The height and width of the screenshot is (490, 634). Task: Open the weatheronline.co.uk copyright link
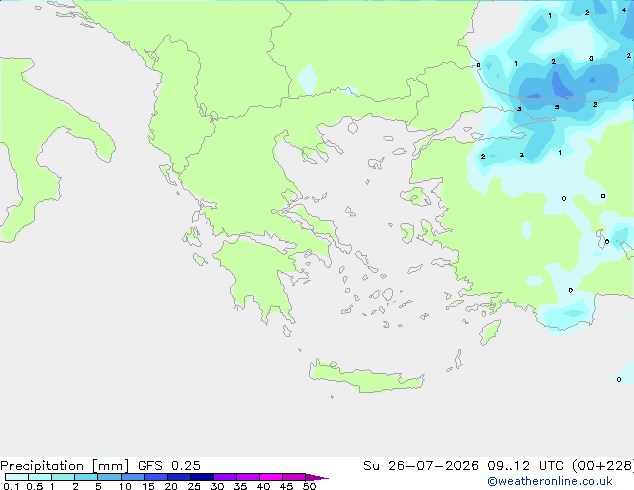(x=550, y=481)
